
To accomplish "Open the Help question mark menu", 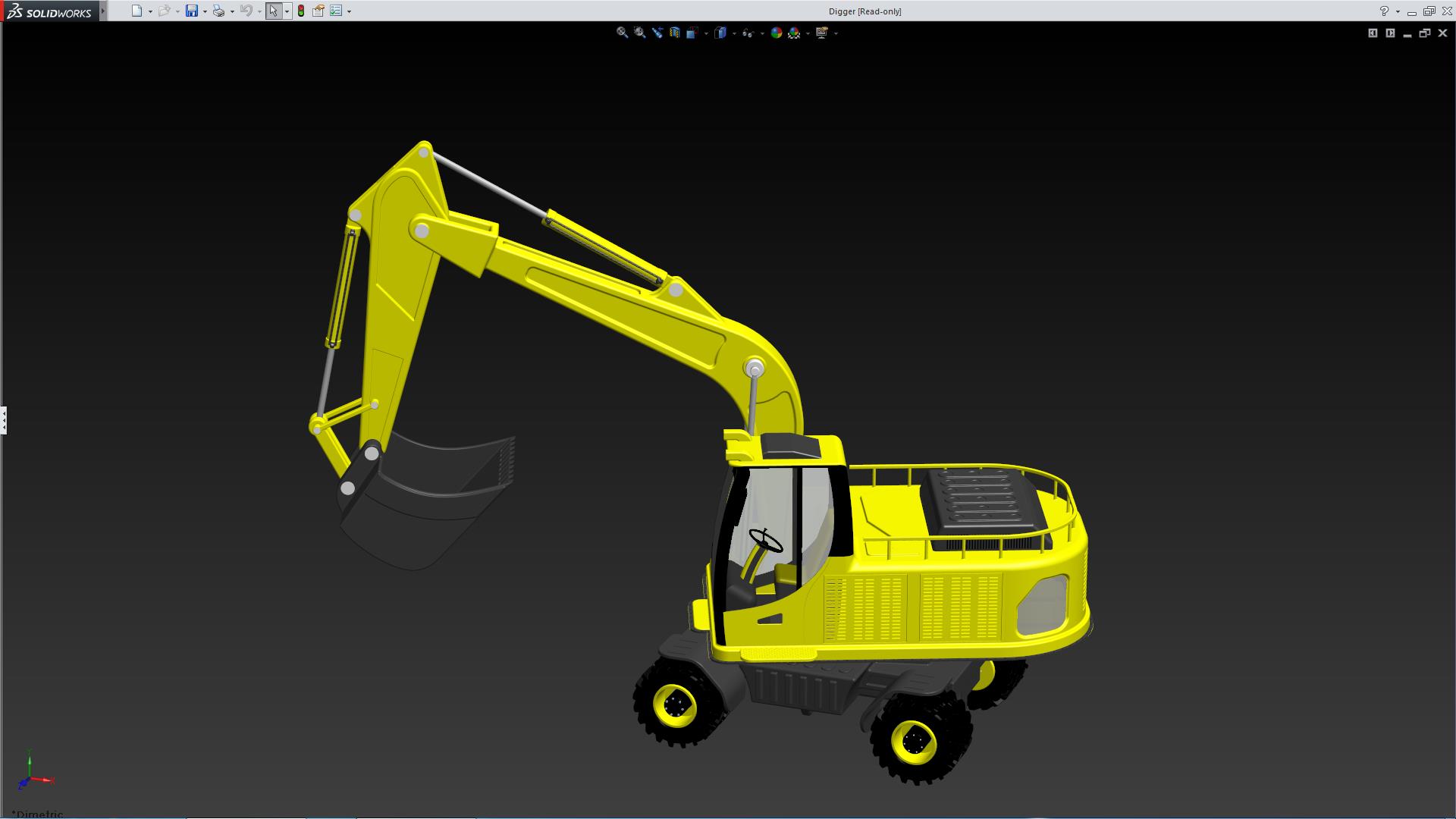I will pyautogui.click(x=1384, y=11).
